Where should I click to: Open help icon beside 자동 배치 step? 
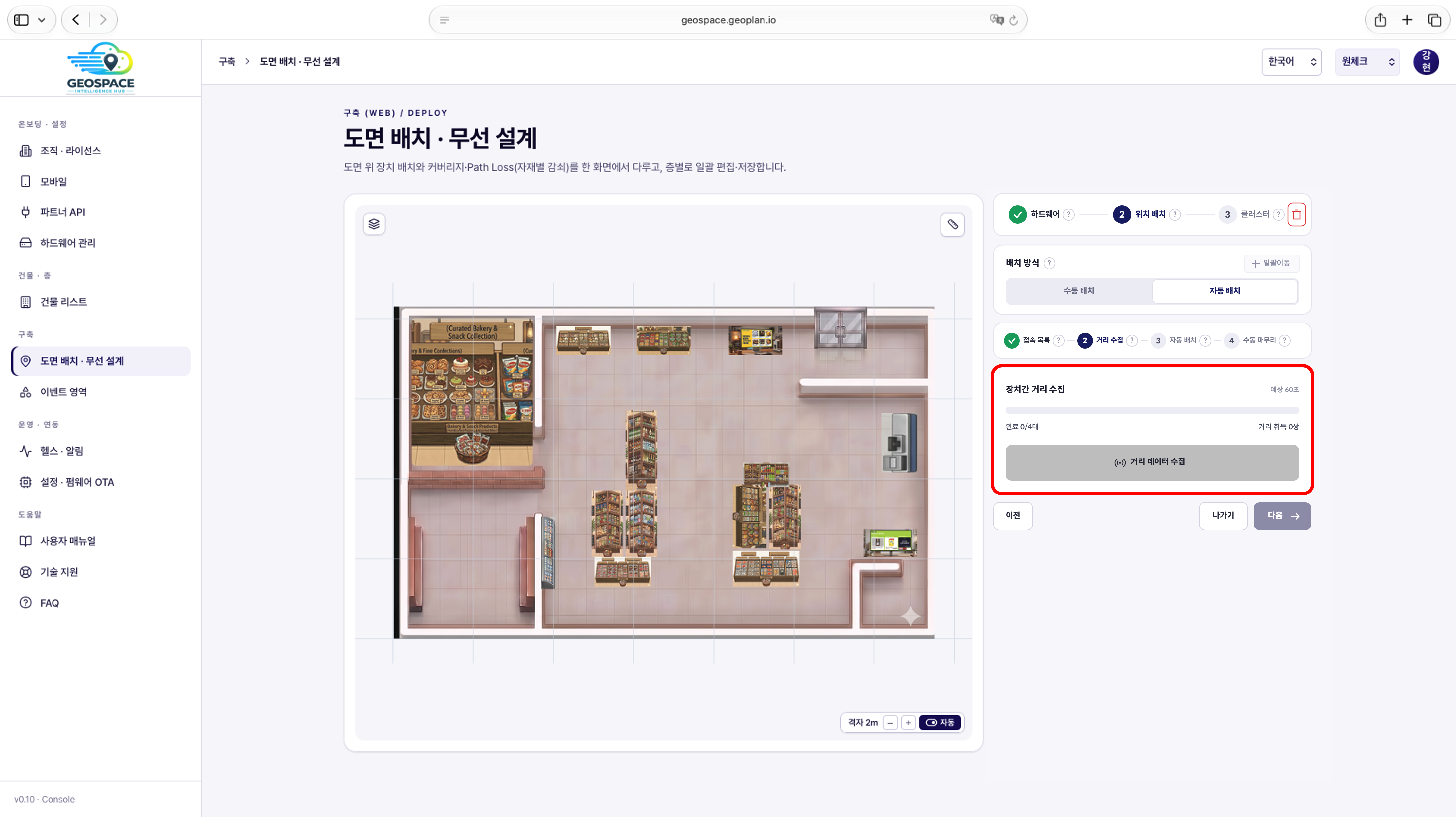click(x=1205, y=340)
